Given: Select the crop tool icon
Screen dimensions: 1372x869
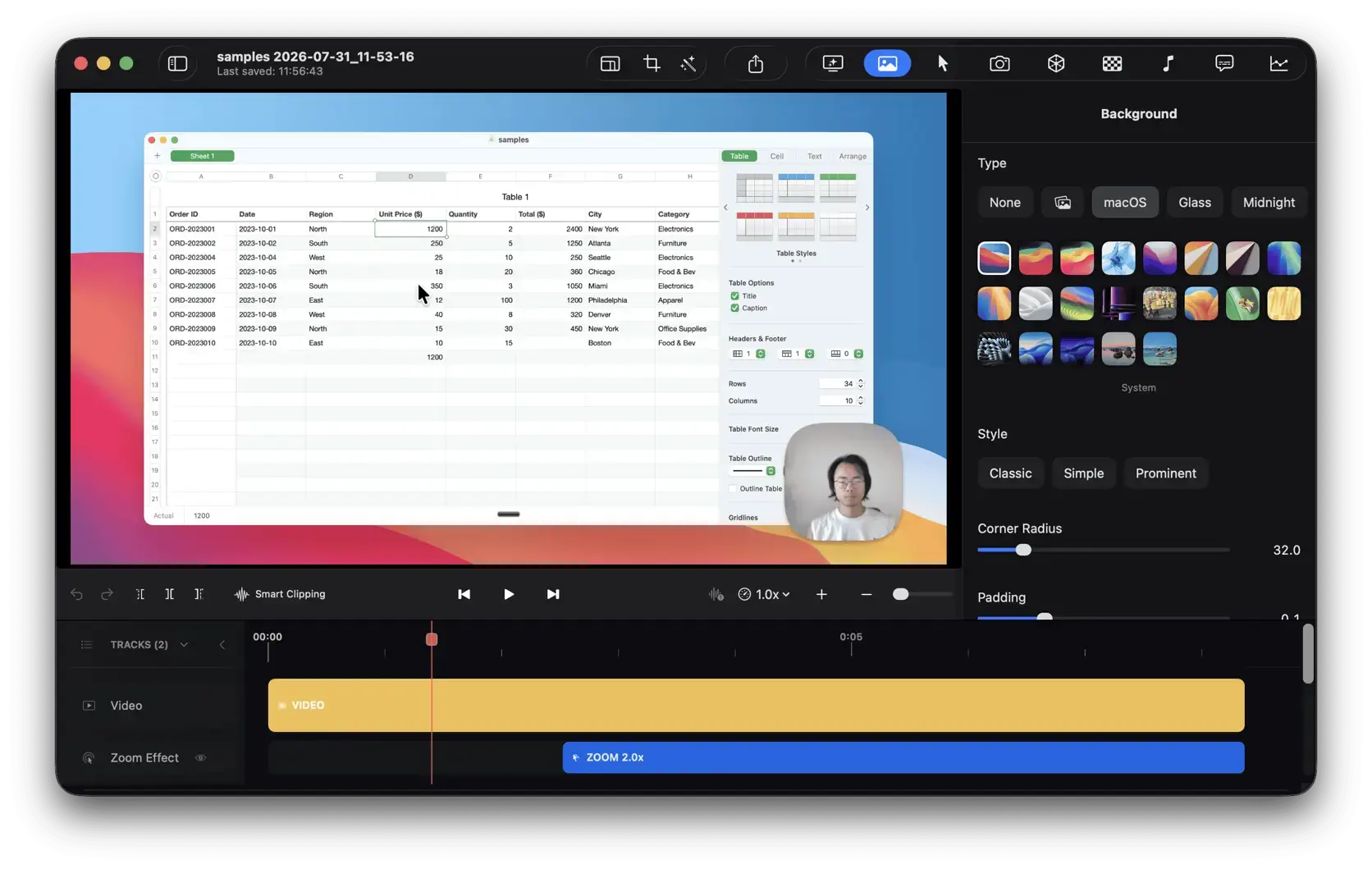Looking at the screenshot, I should coord(652,63).
